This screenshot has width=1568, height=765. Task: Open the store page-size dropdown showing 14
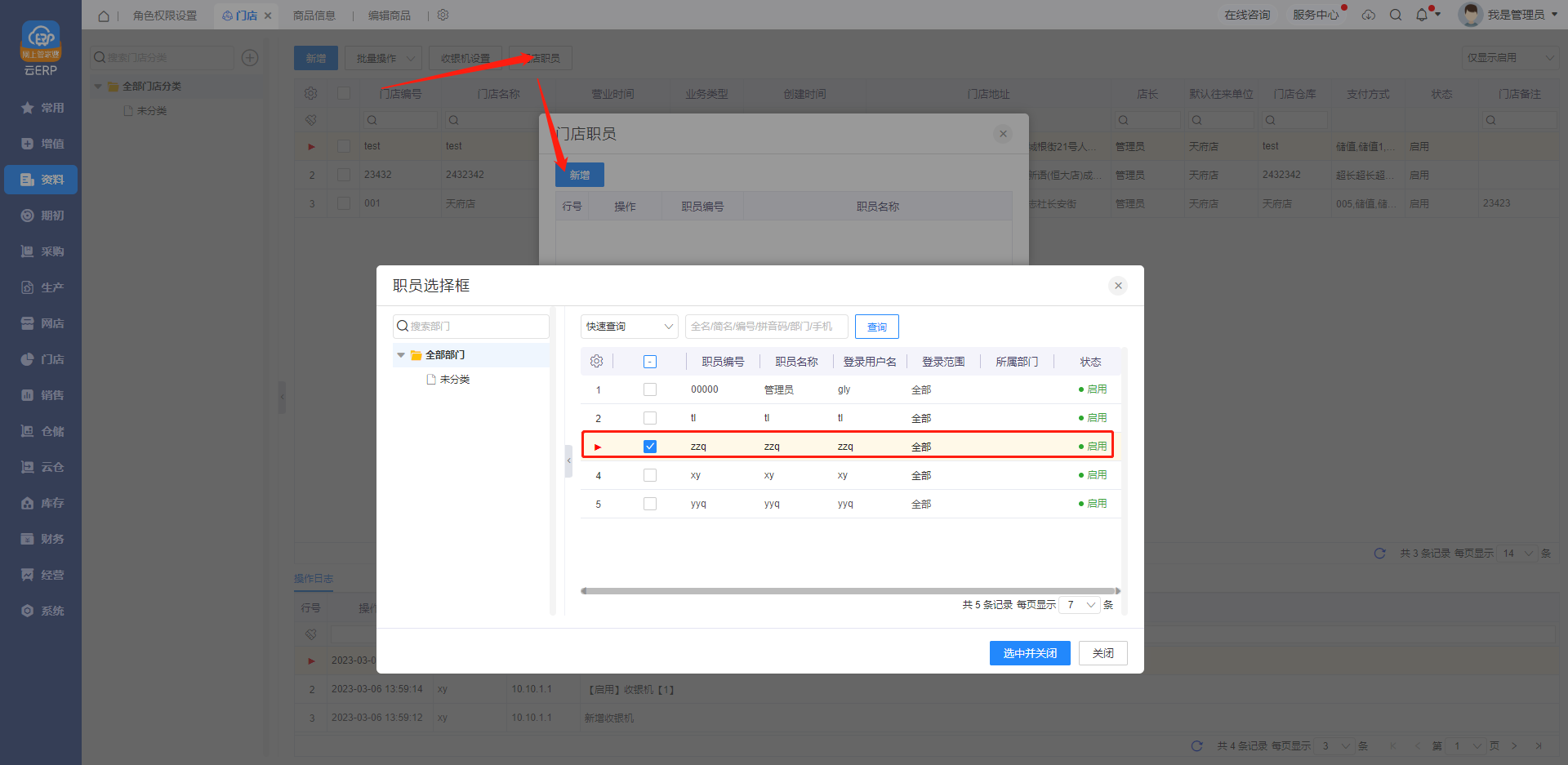tap(1517, 554)
